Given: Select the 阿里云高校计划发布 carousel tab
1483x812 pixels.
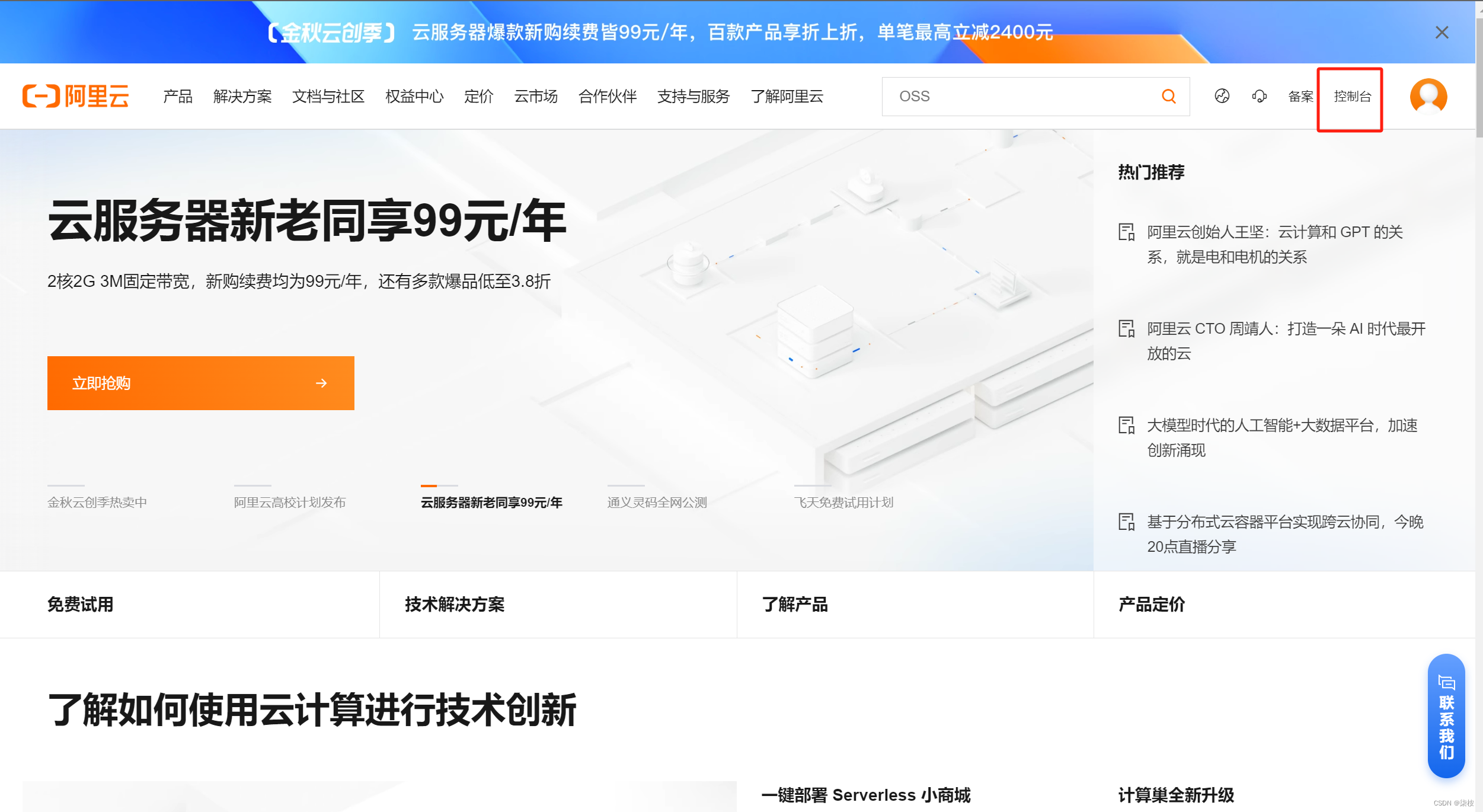Looking at the screenshot, I should 290,502.
